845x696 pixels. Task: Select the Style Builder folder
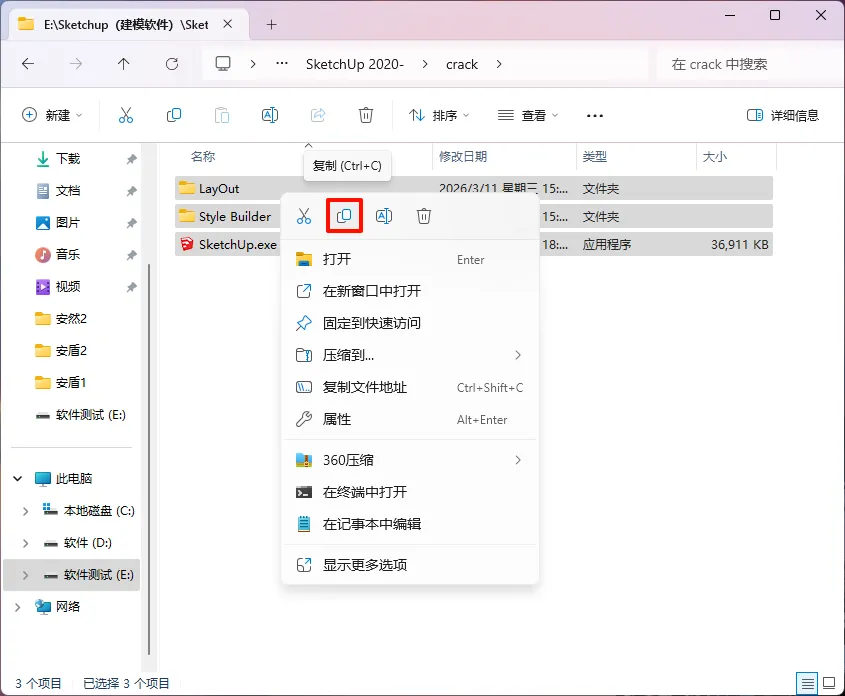235,217
